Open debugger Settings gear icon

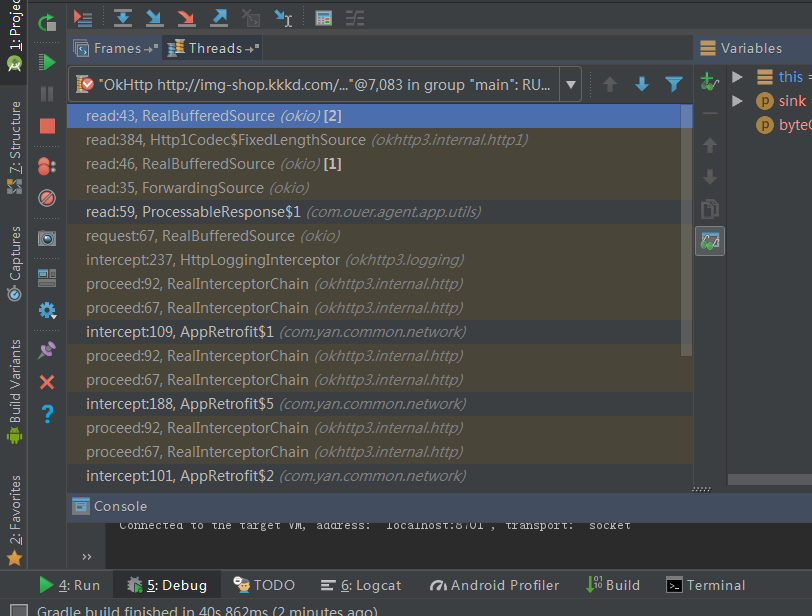47,310
